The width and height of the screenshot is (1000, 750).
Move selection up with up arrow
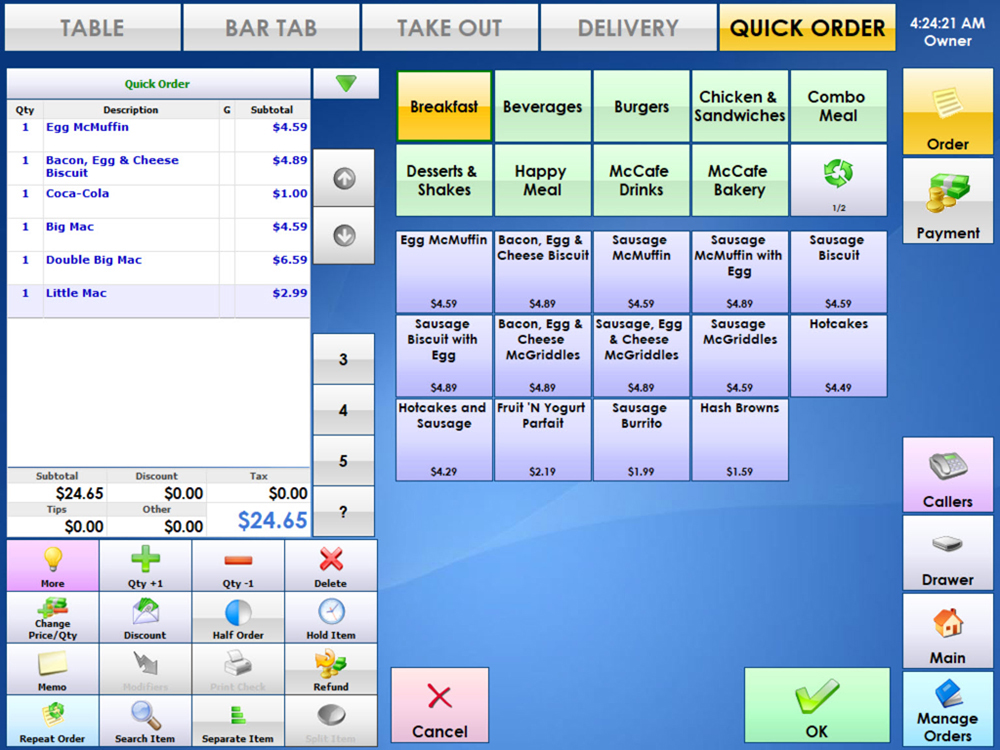[344, 179]
